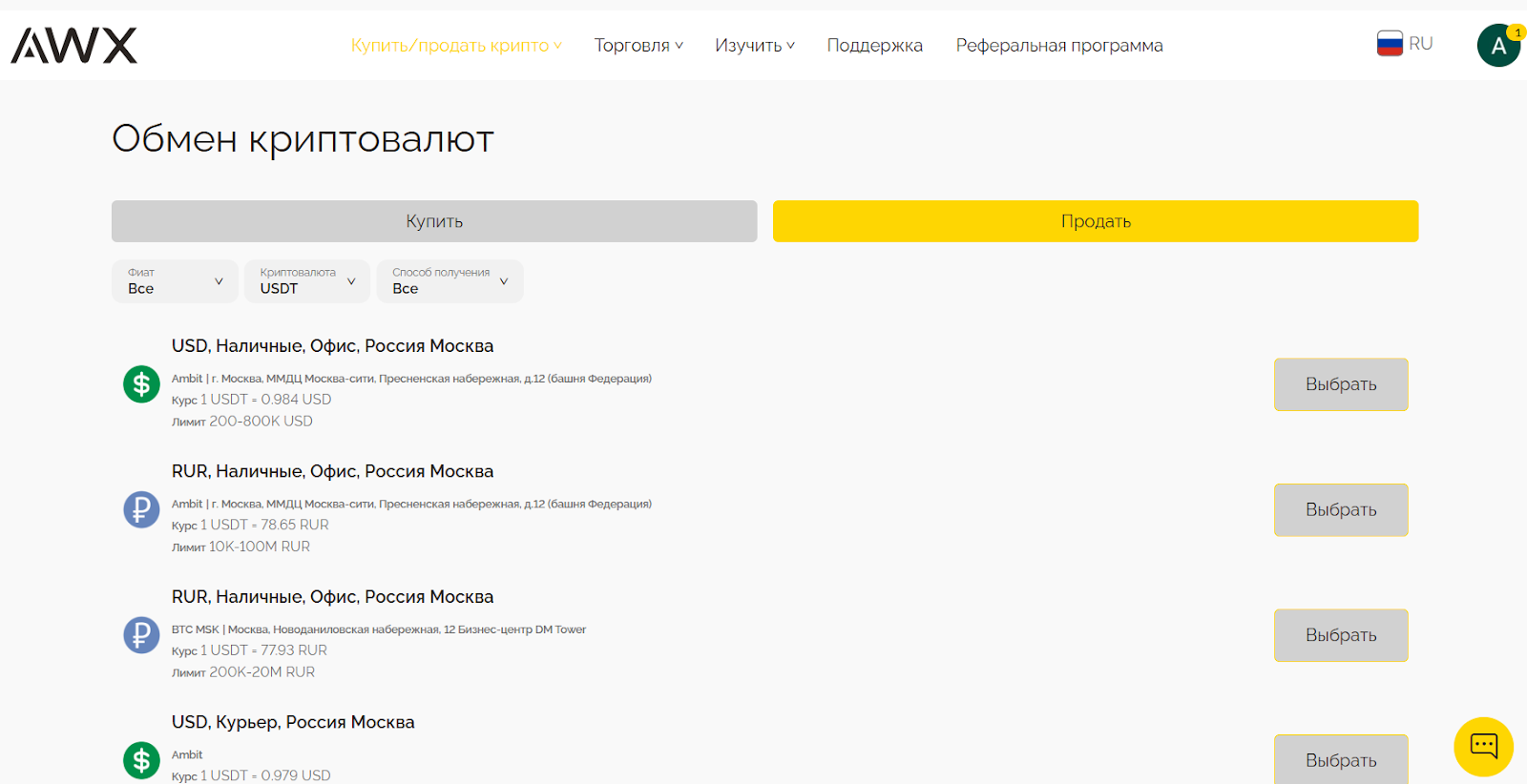Open the Торговля menu
The image size is (1527, 784).
638,46
